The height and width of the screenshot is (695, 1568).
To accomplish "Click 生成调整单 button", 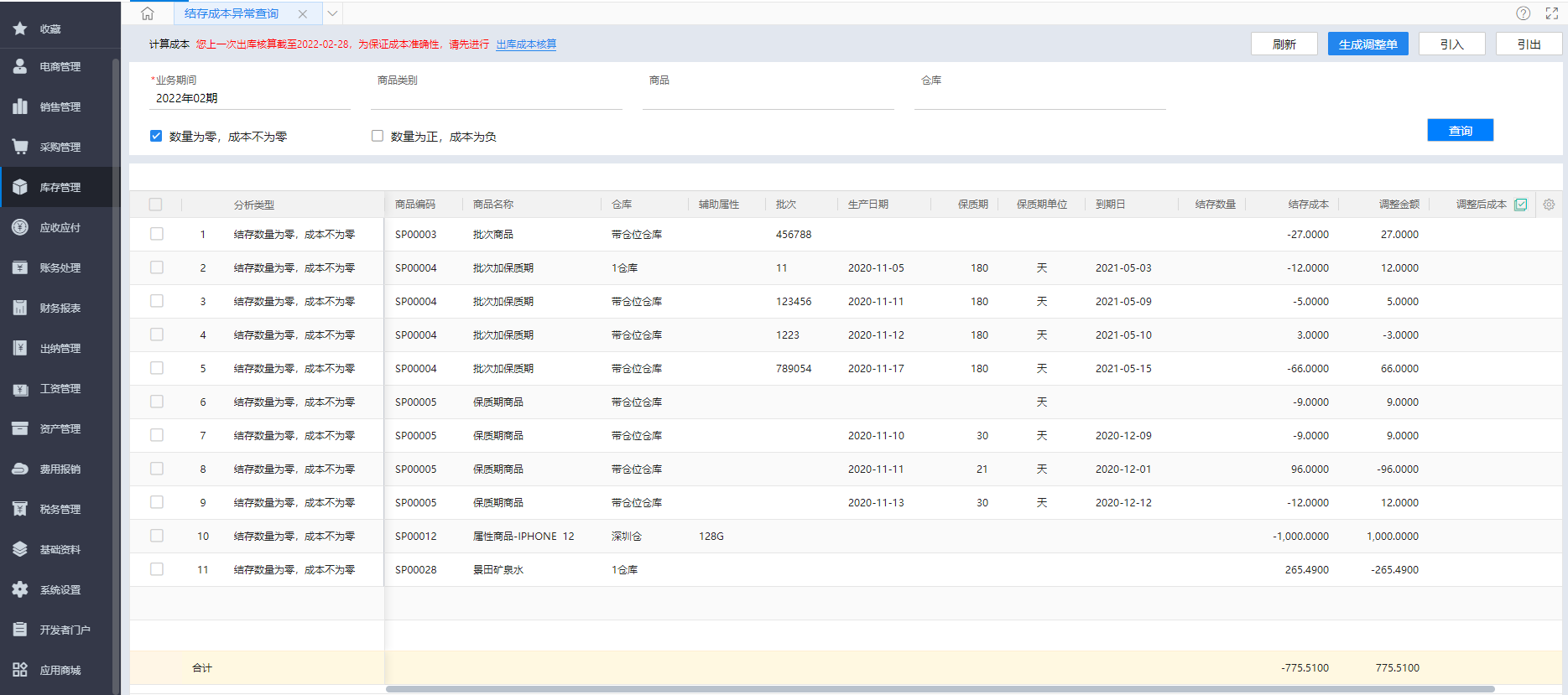I will pyautogui.click(x=1368, y=44).
